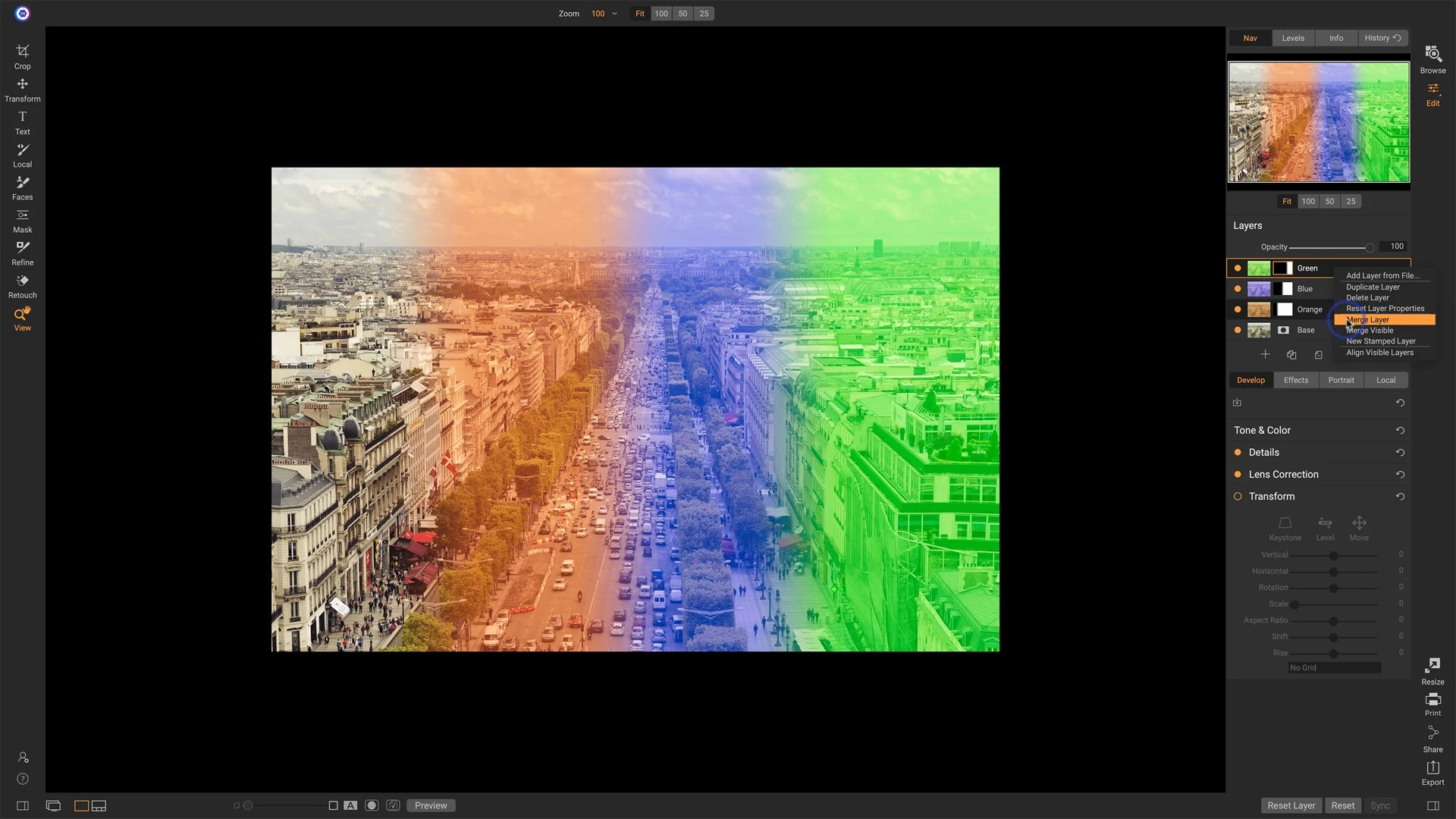The height and width of the screenshot is (819, 1456).
Task: Select the View zoom tool
Action: point(23,319)
